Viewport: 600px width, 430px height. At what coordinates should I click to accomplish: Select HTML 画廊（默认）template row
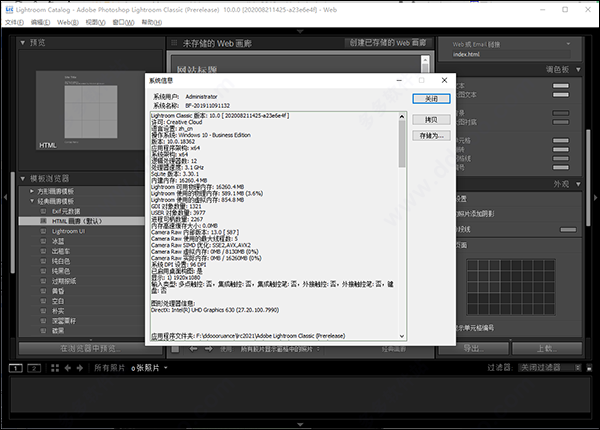82,221
